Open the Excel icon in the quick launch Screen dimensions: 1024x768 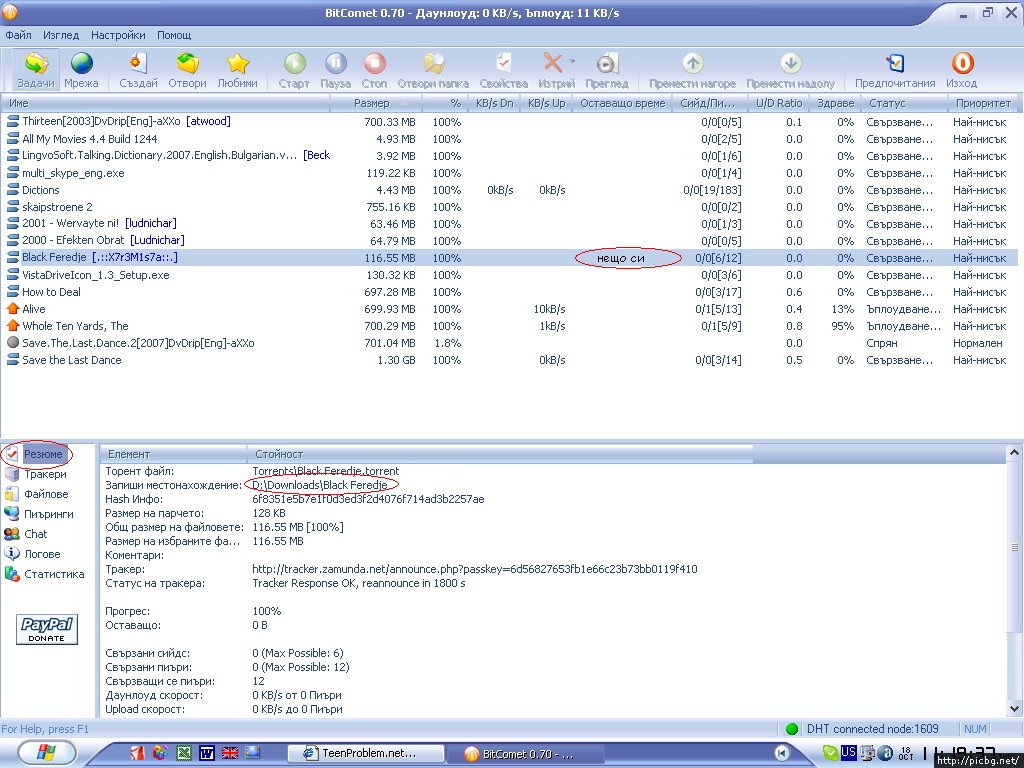184,753
